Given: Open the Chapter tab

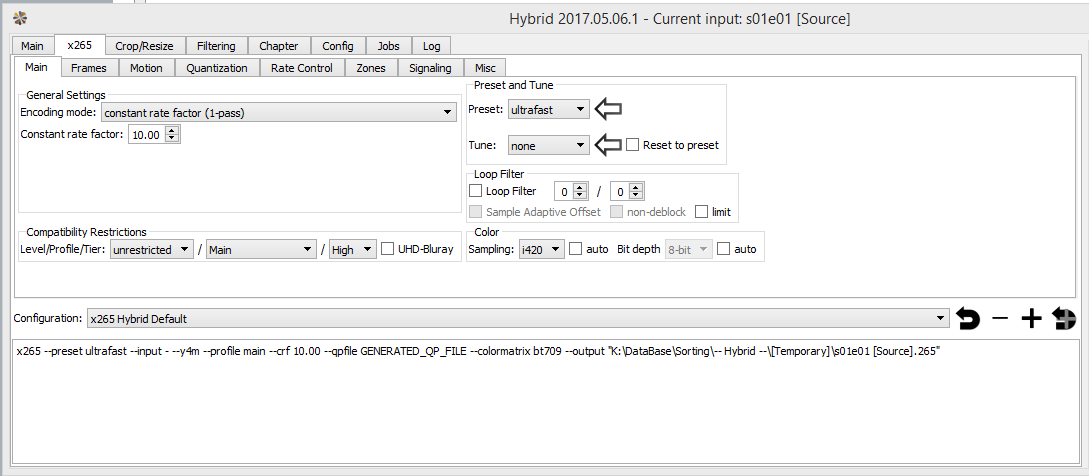Looking at the screenshot, I should pyautogui.click(x=279, y=46).
